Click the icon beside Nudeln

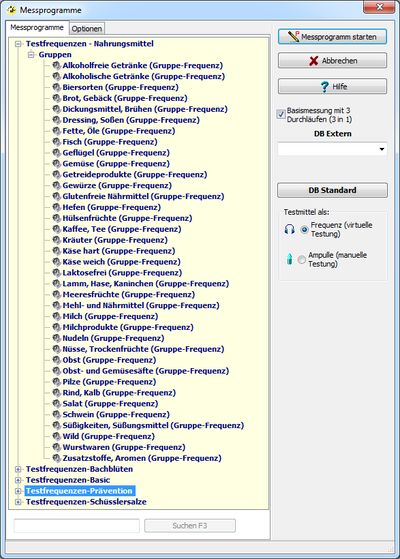(56, 338)
